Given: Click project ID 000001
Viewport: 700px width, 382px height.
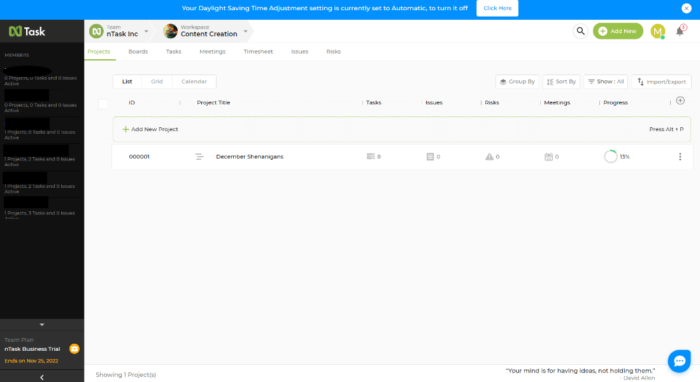Looking at the screenshot, I should click(x=139, y=157).
